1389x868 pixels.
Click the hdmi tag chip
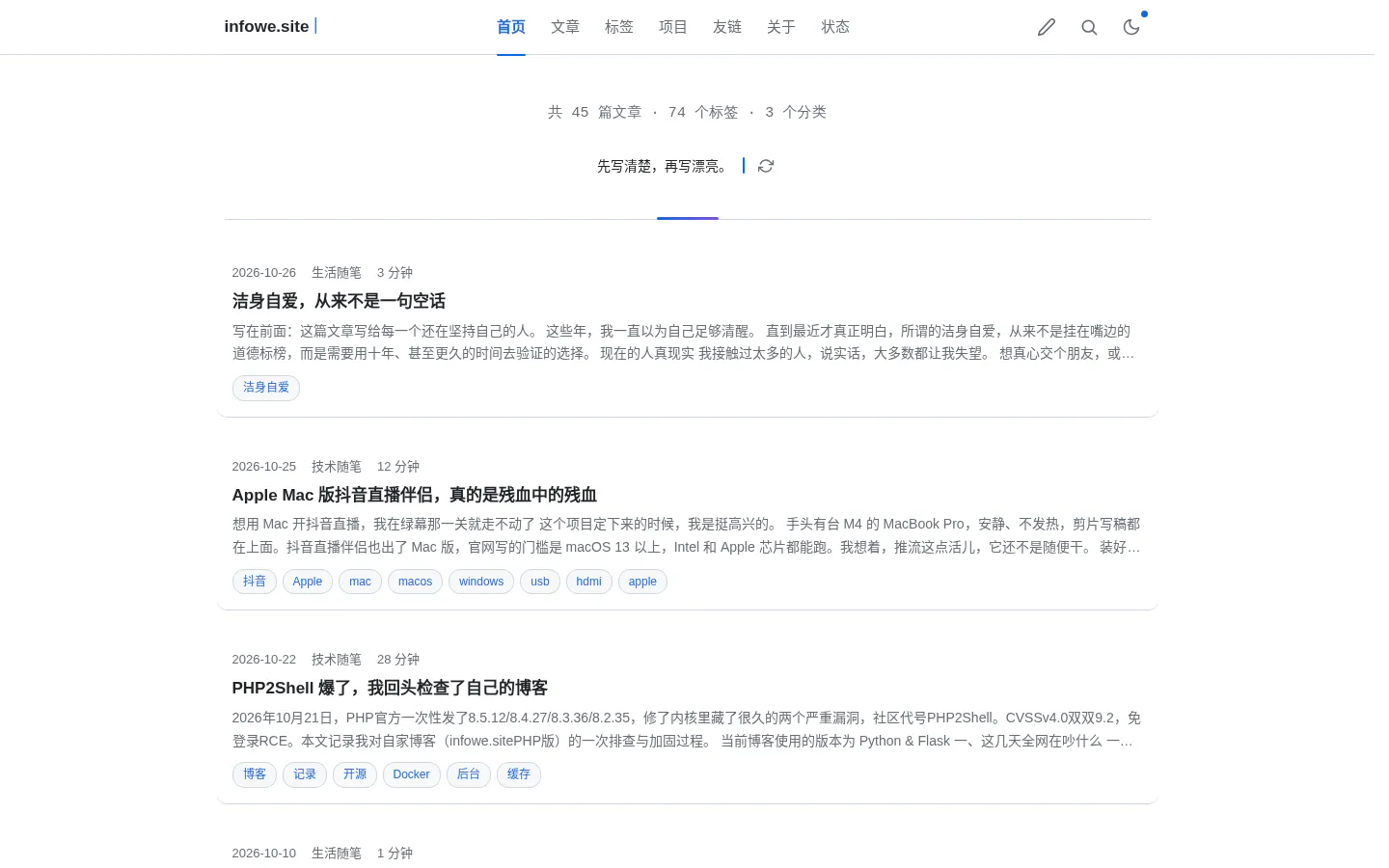(589, 582)
